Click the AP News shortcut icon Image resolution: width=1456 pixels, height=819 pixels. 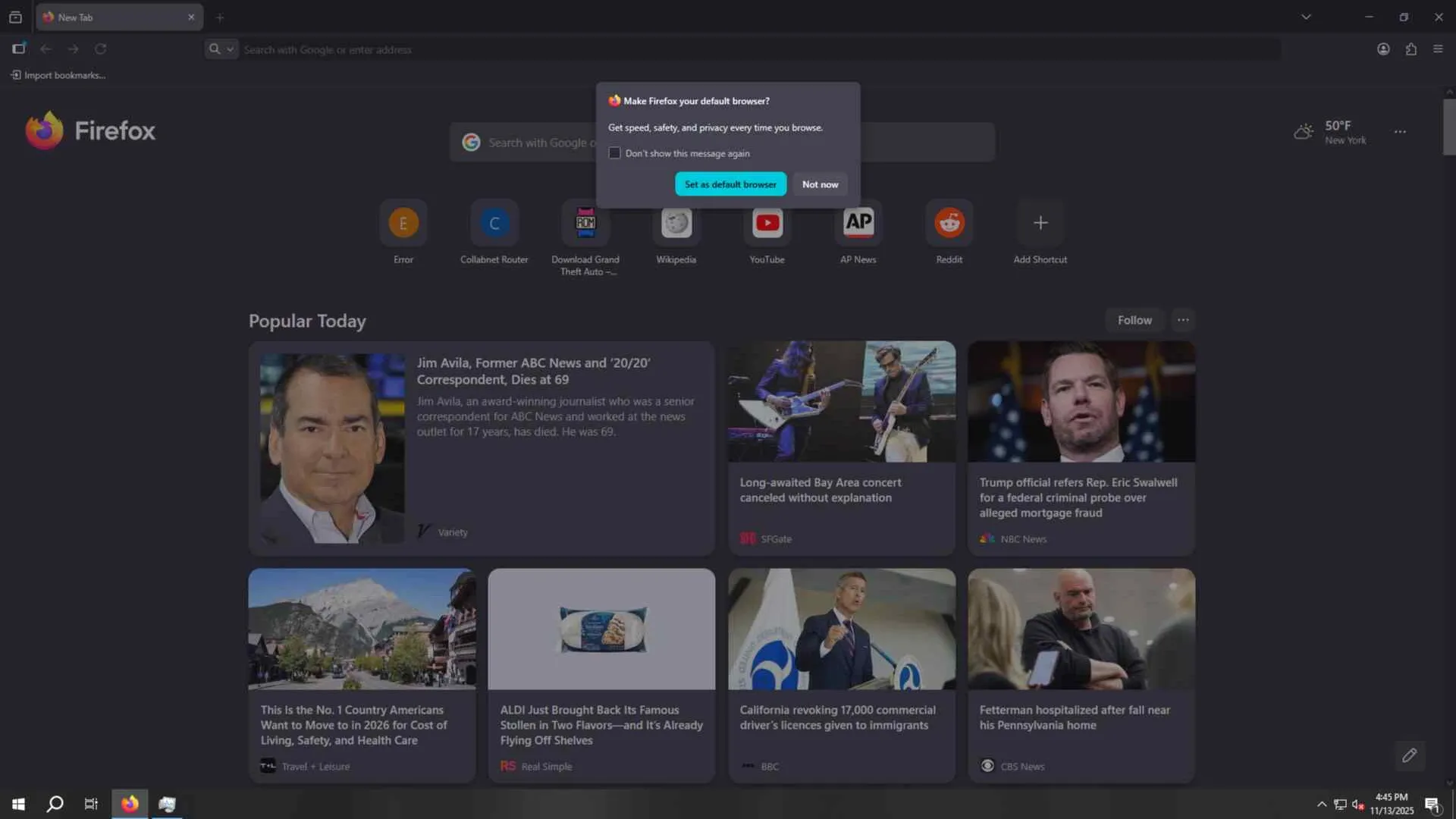click(858, 223)
